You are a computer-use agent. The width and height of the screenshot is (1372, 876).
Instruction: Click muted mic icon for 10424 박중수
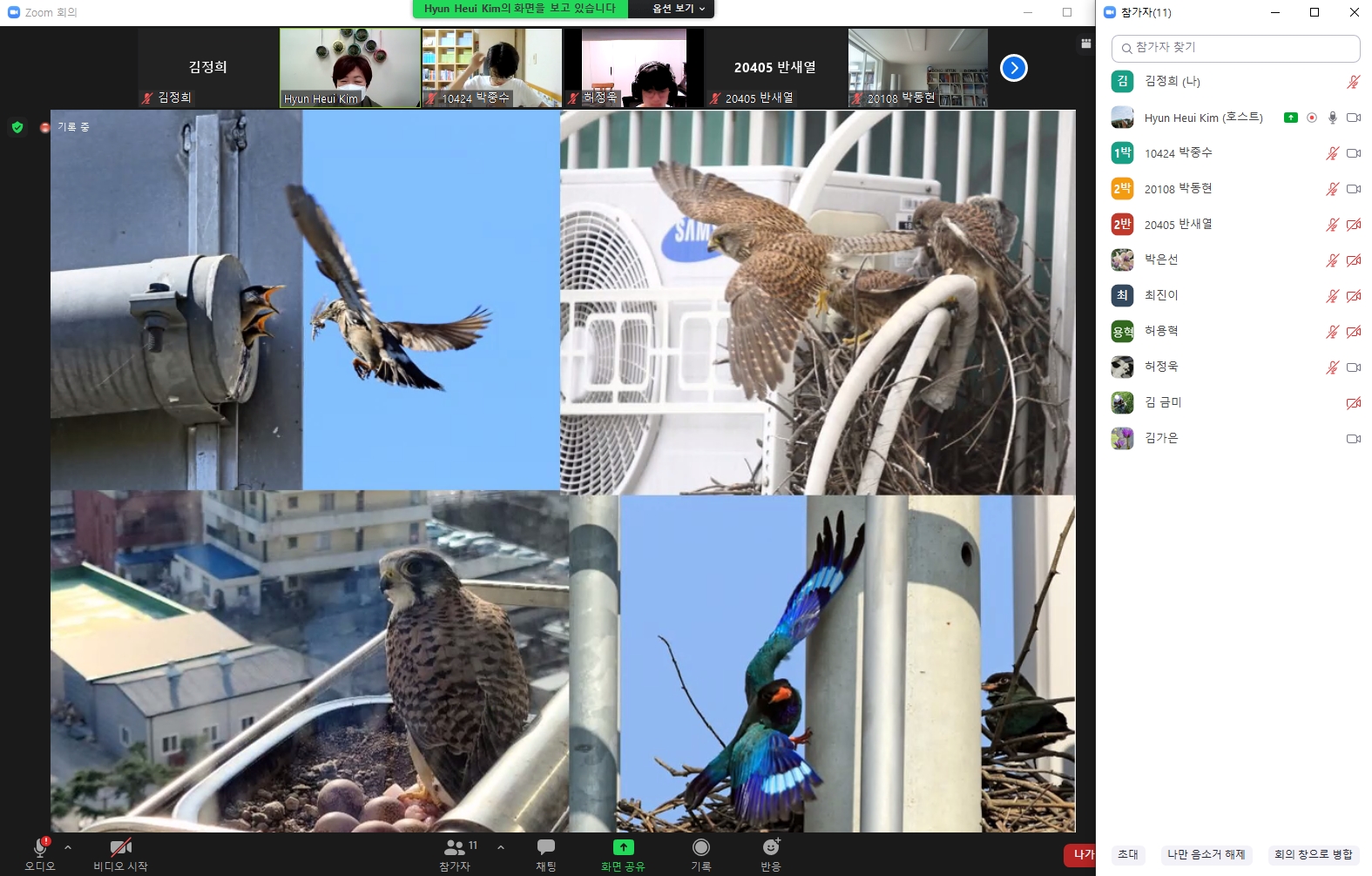click(x=1333, y=153)
